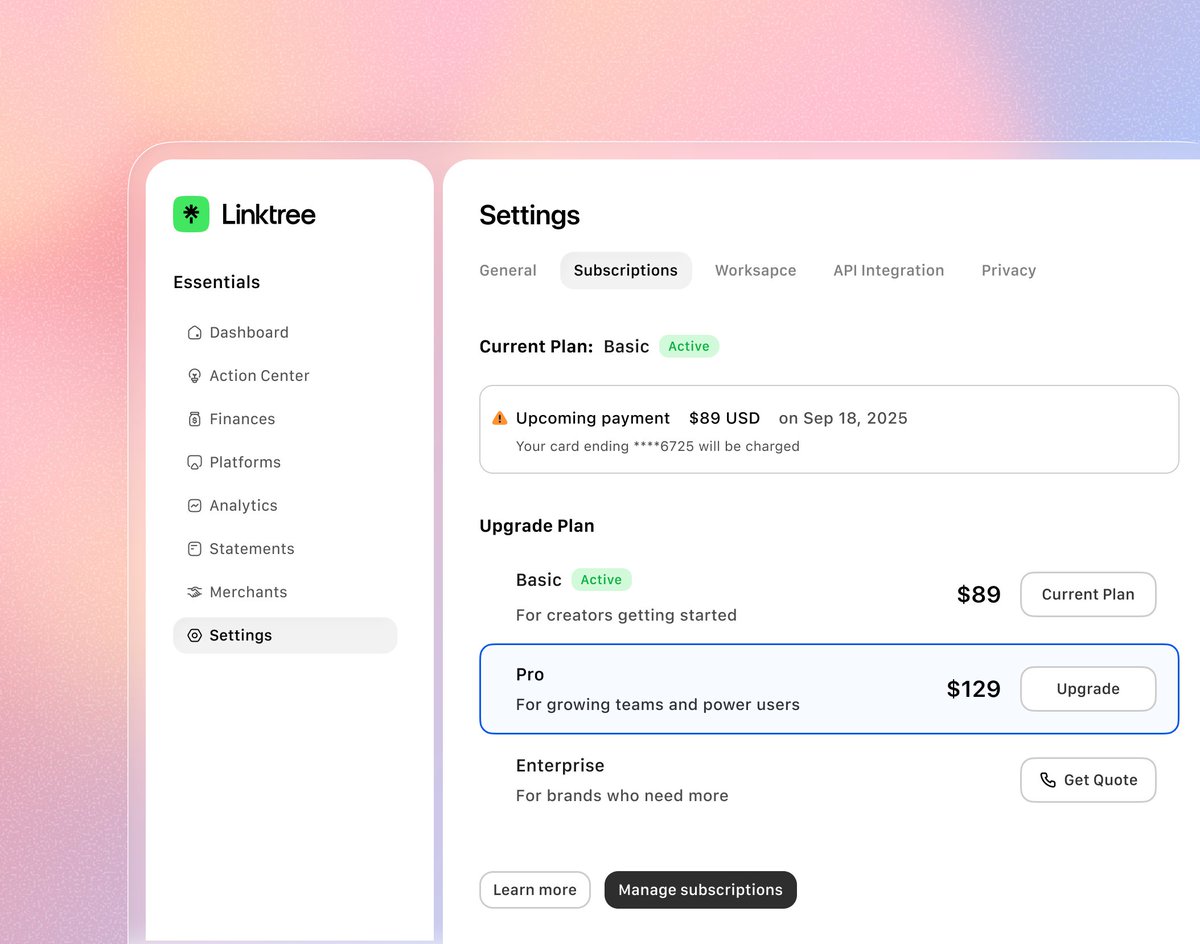Switch to the General tab

click(x=508, y=271)
